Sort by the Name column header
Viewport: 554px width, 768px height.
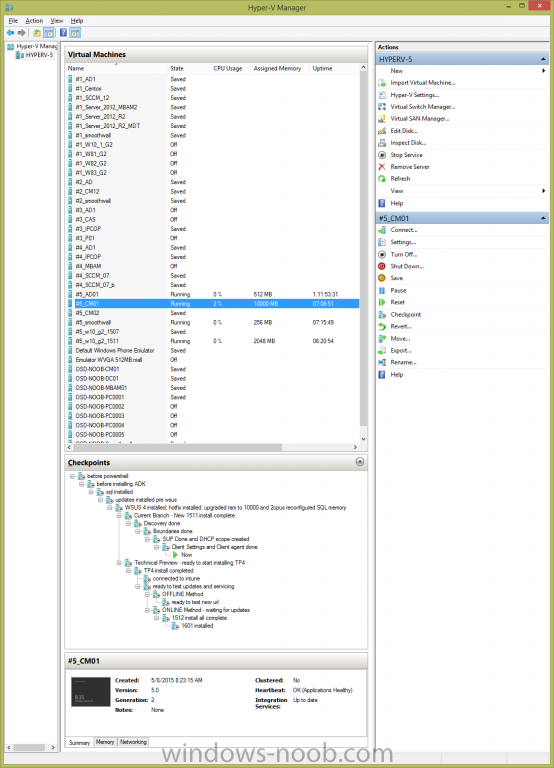[117, 69]
